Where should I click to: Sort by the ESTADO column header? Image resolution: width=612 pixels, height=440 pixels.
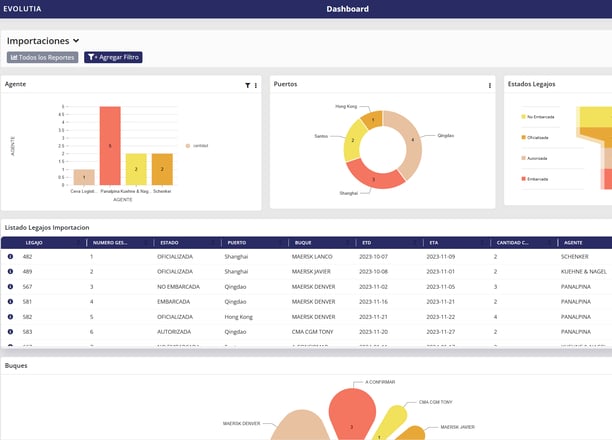169,242
